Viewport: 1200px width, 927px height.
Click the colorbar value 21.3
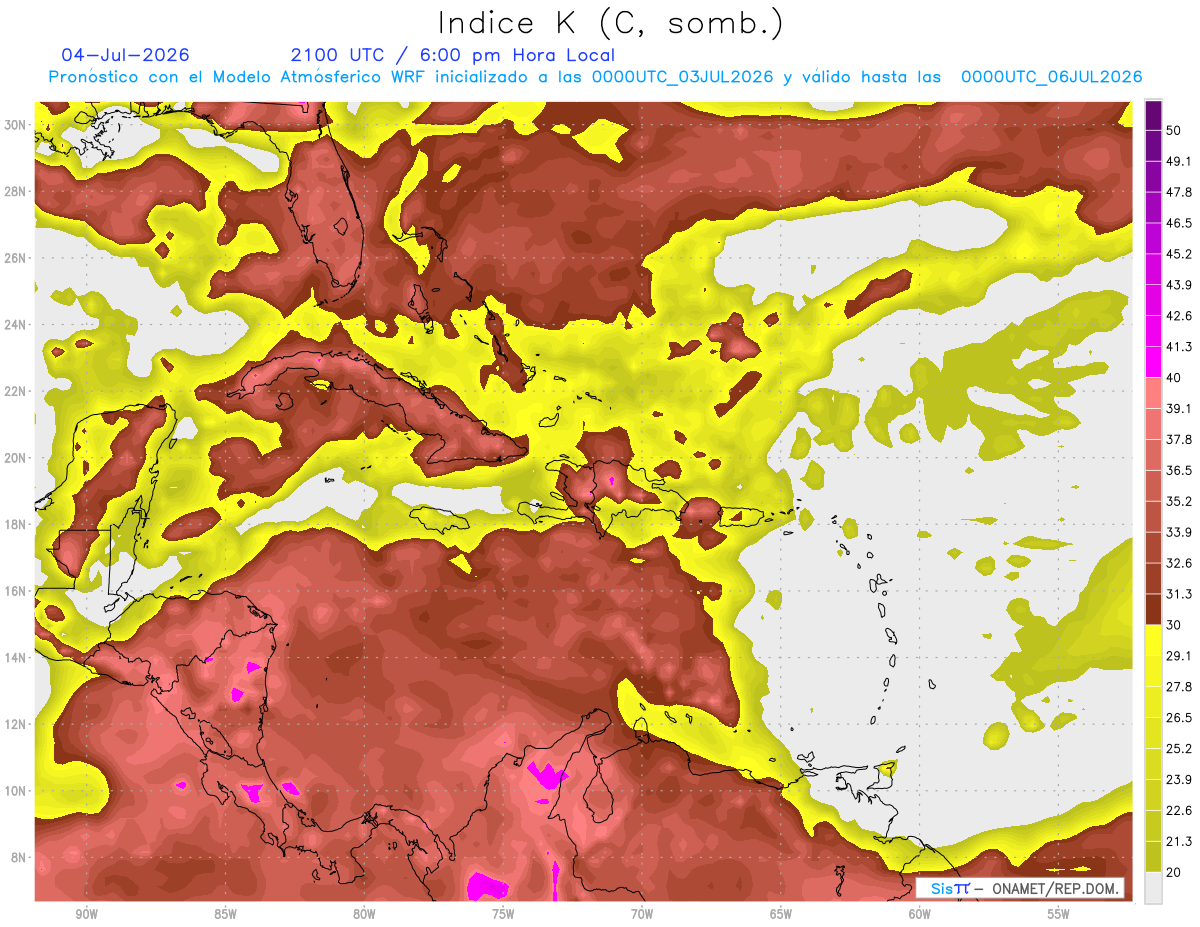pos(1179,841)
